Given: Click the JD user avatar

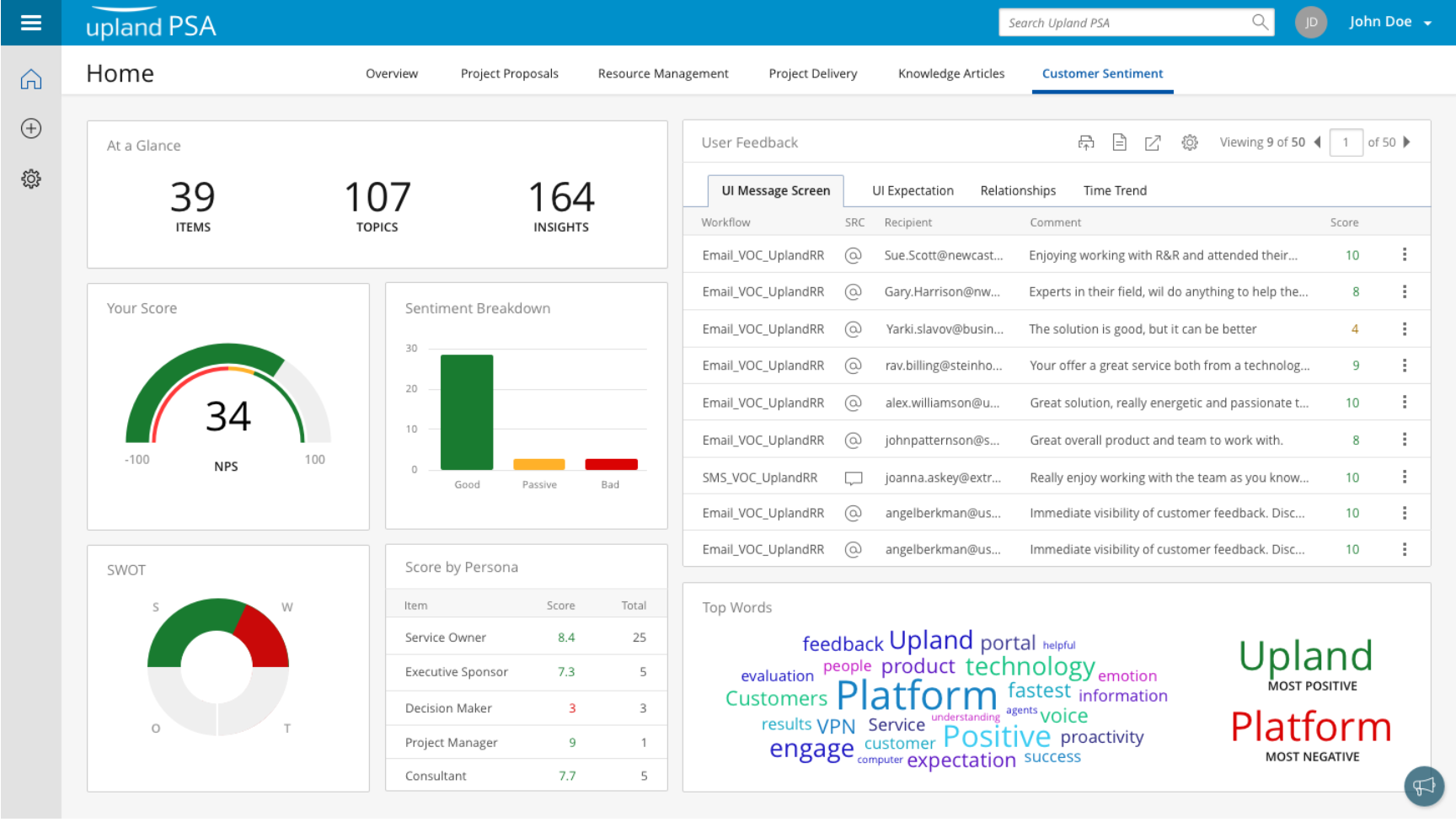Looking at the screenshot, I should pos(1310,23).
